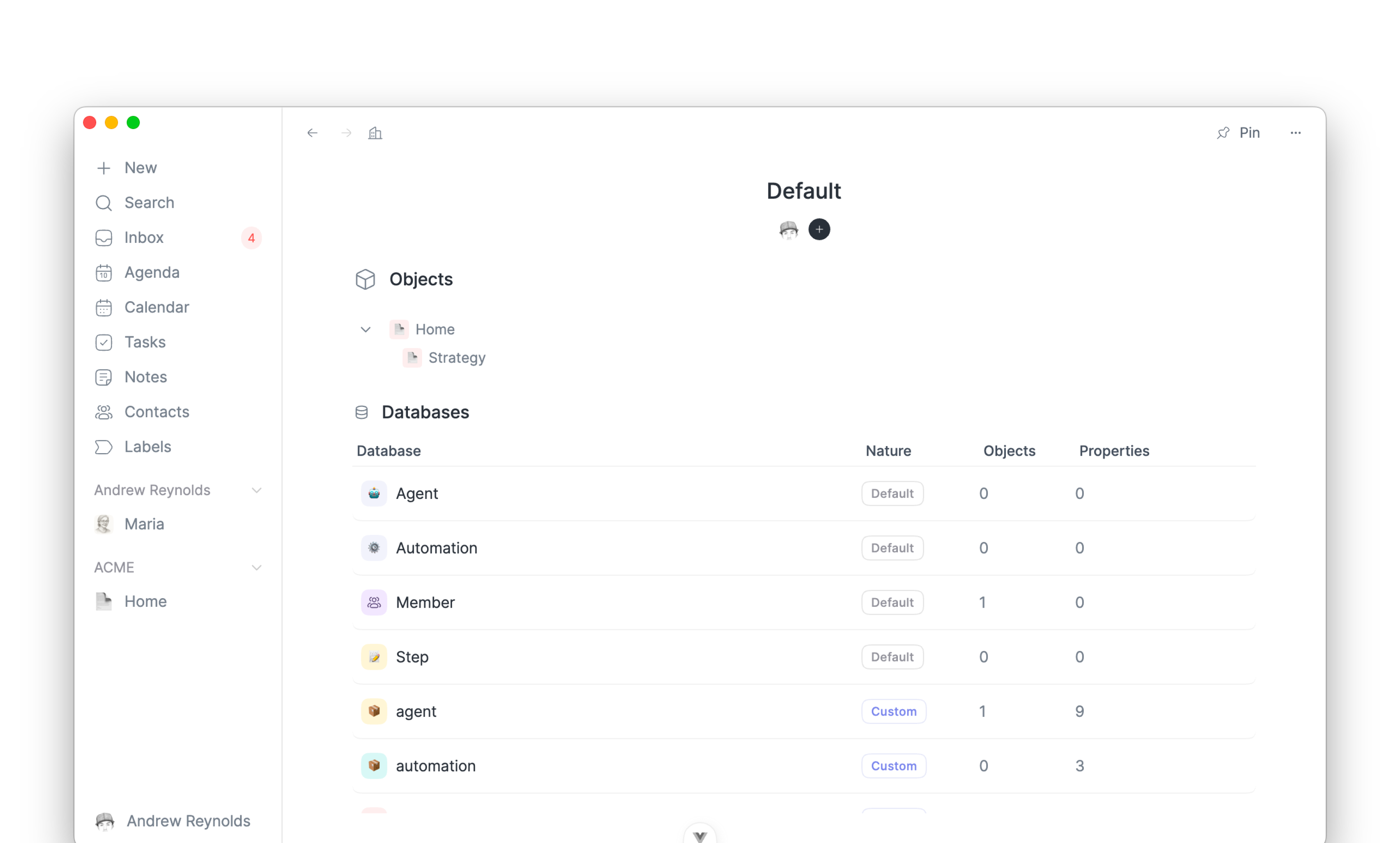
Task: Click the Properties column header
Action: (x=1114, y=451)
